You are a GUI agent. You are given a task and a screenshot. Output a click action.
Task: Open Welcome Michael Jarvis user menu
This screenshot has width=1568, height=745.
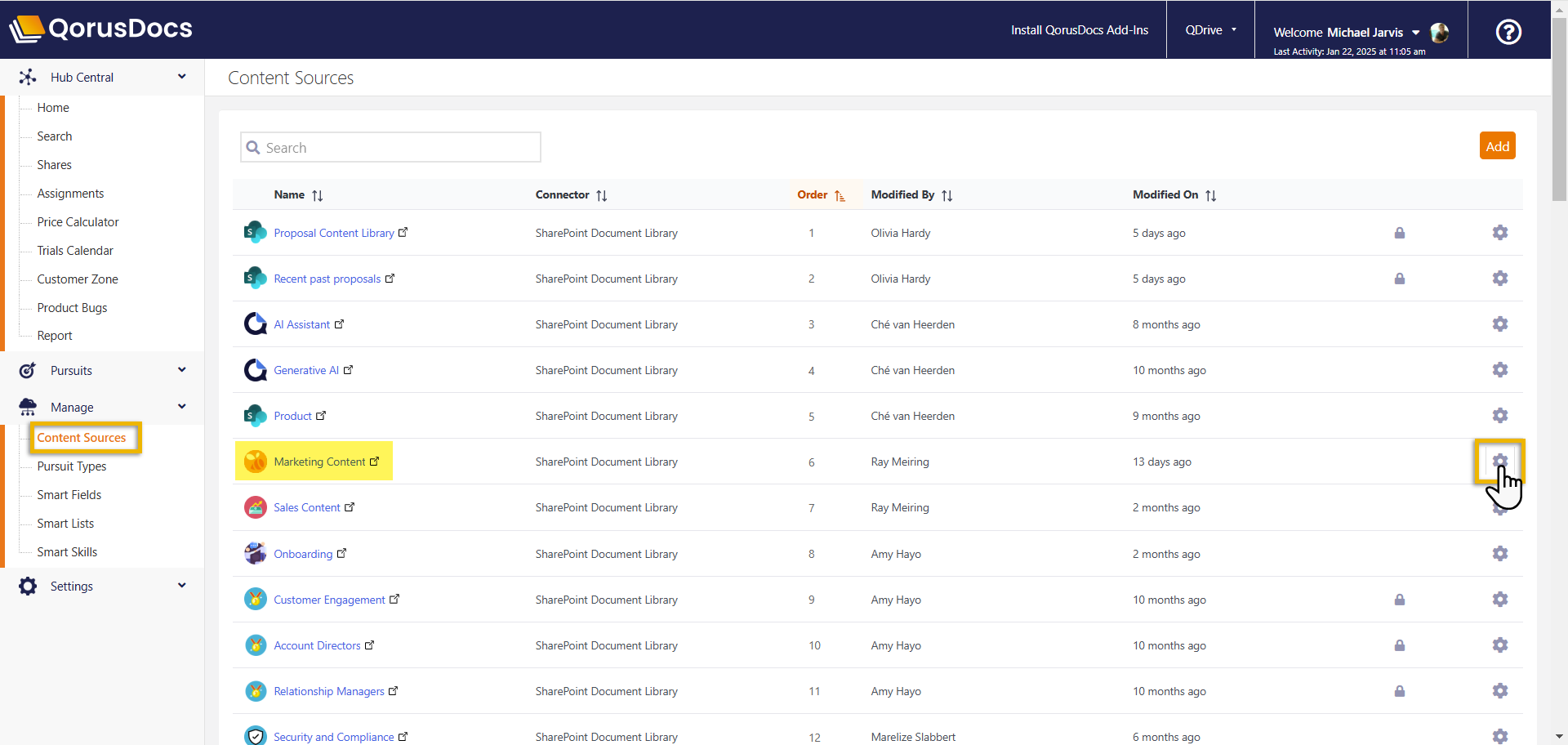(1347, 33)
